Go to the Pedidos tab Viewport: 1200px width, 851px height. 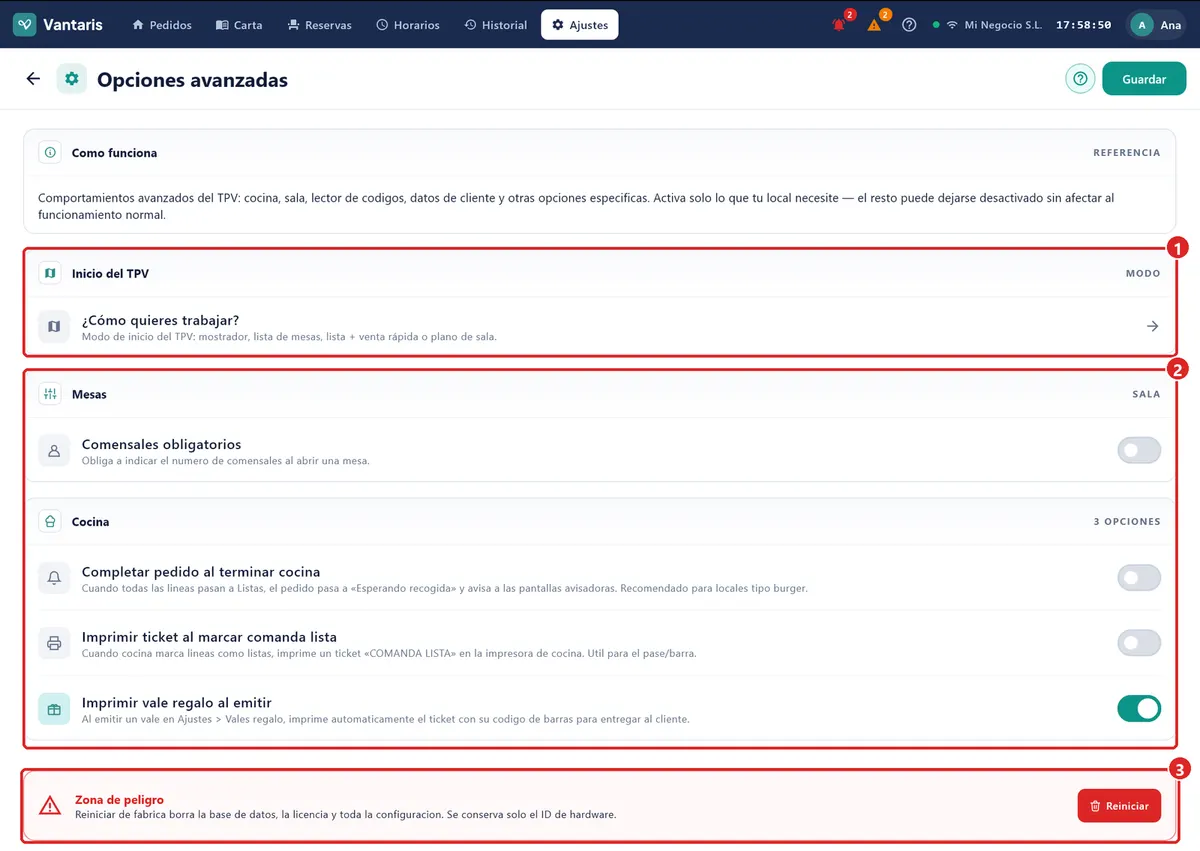pos(162,25)
